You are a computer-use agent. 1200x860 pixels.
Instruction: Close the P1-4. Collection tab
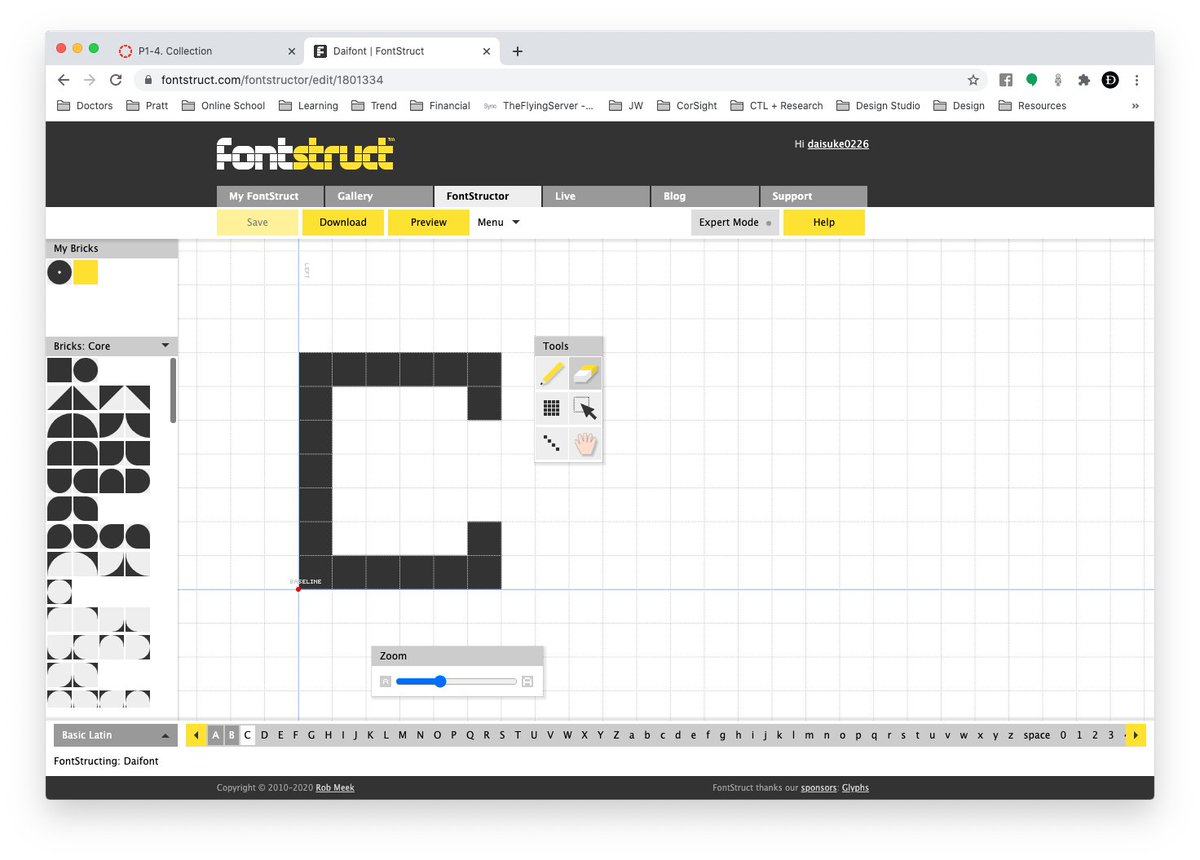pos(292,51)
